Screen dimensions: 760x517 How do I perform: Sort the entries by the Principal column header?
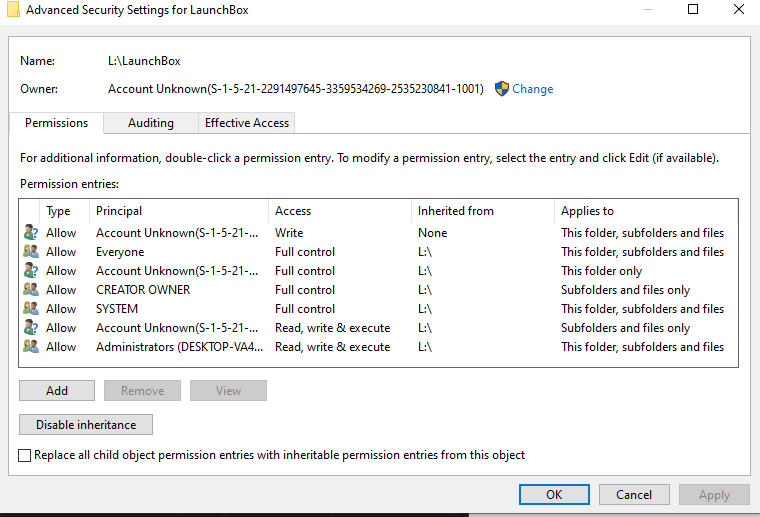coord(179,211)
